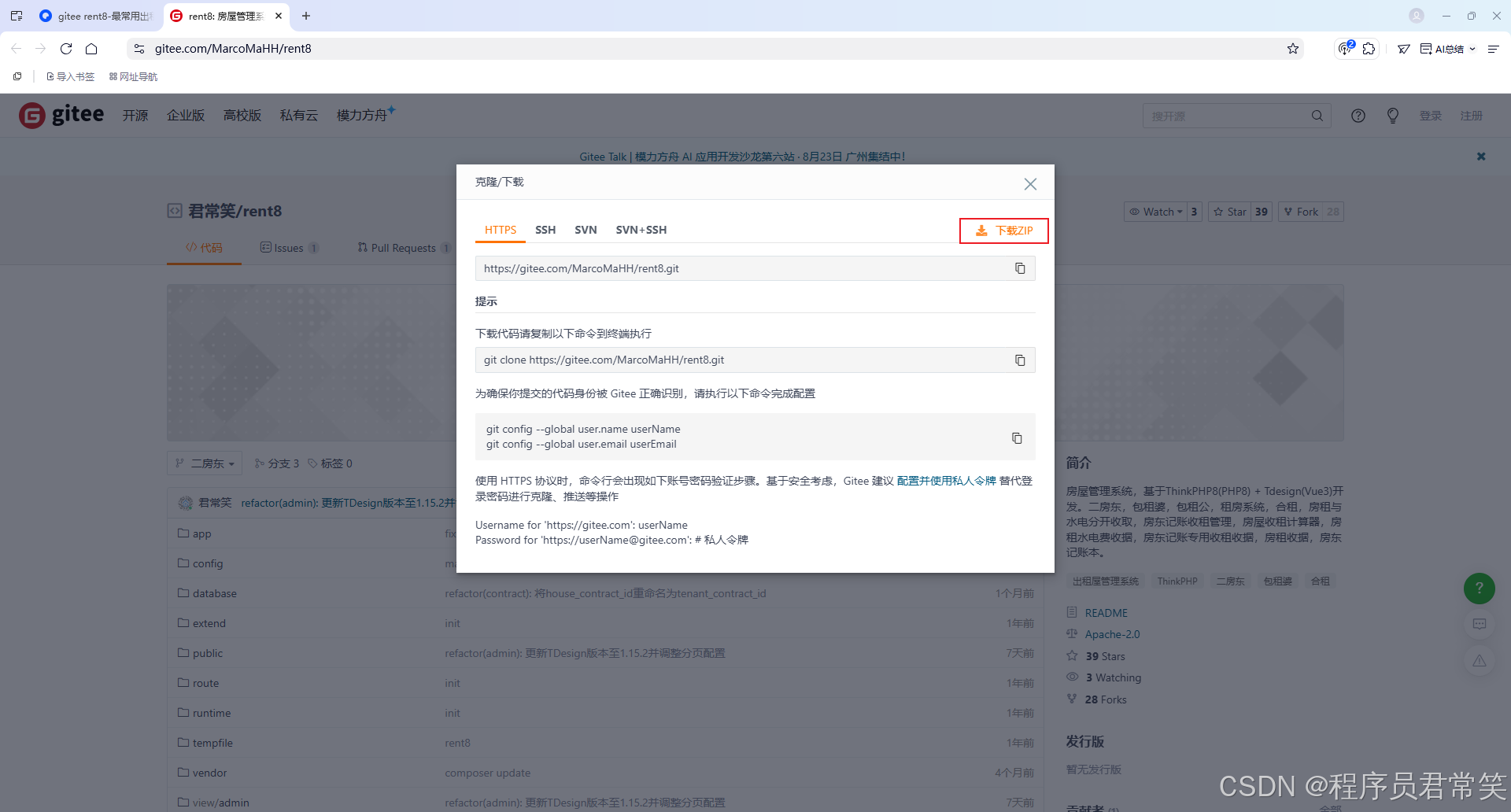This screenshot has height=812, width=1511.
Task: Click the 登录 link
Action: (x=1431, y=116)
